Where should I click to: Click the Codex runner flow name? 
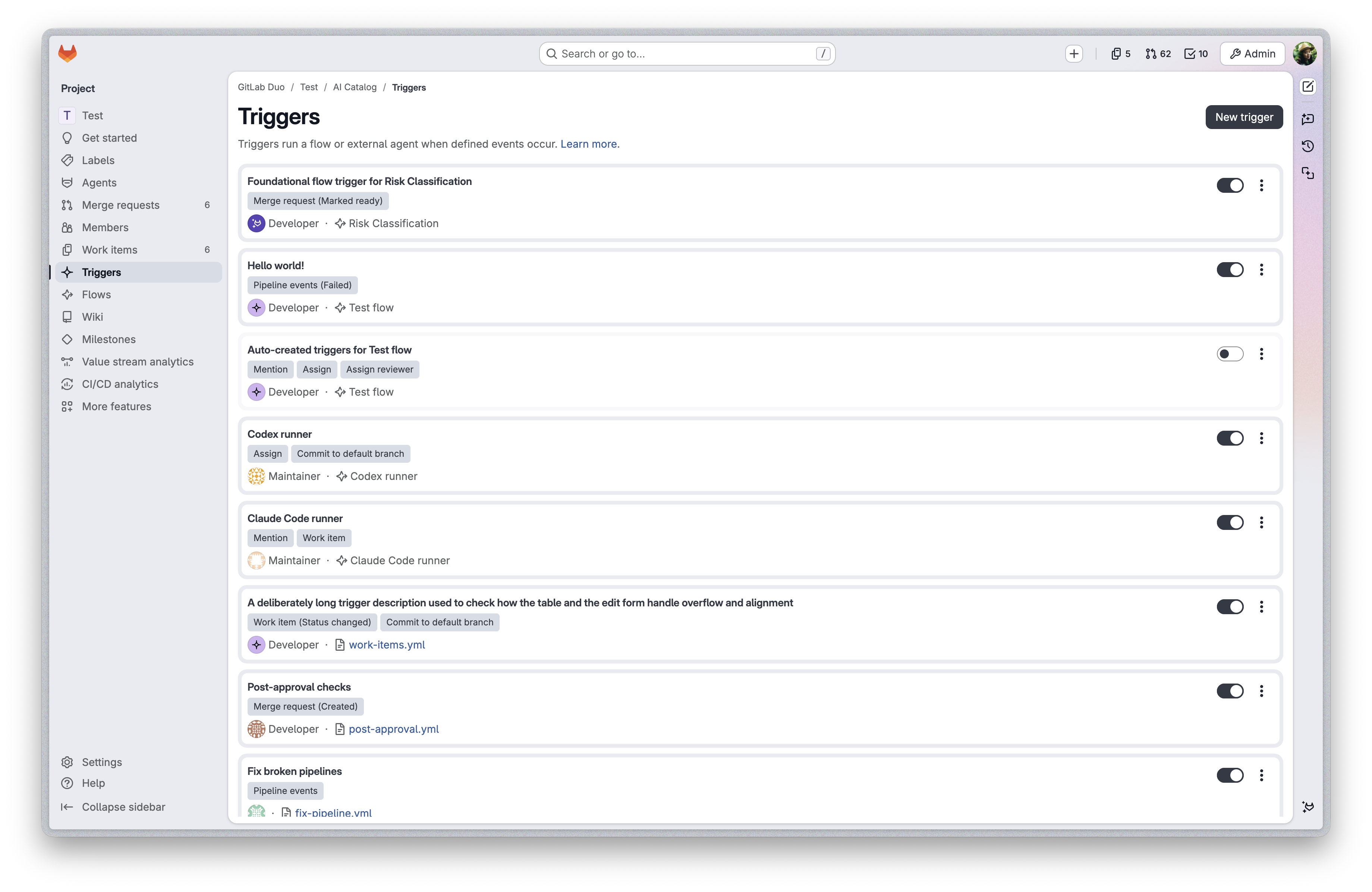pyautogui.click(x=383, y=476)
